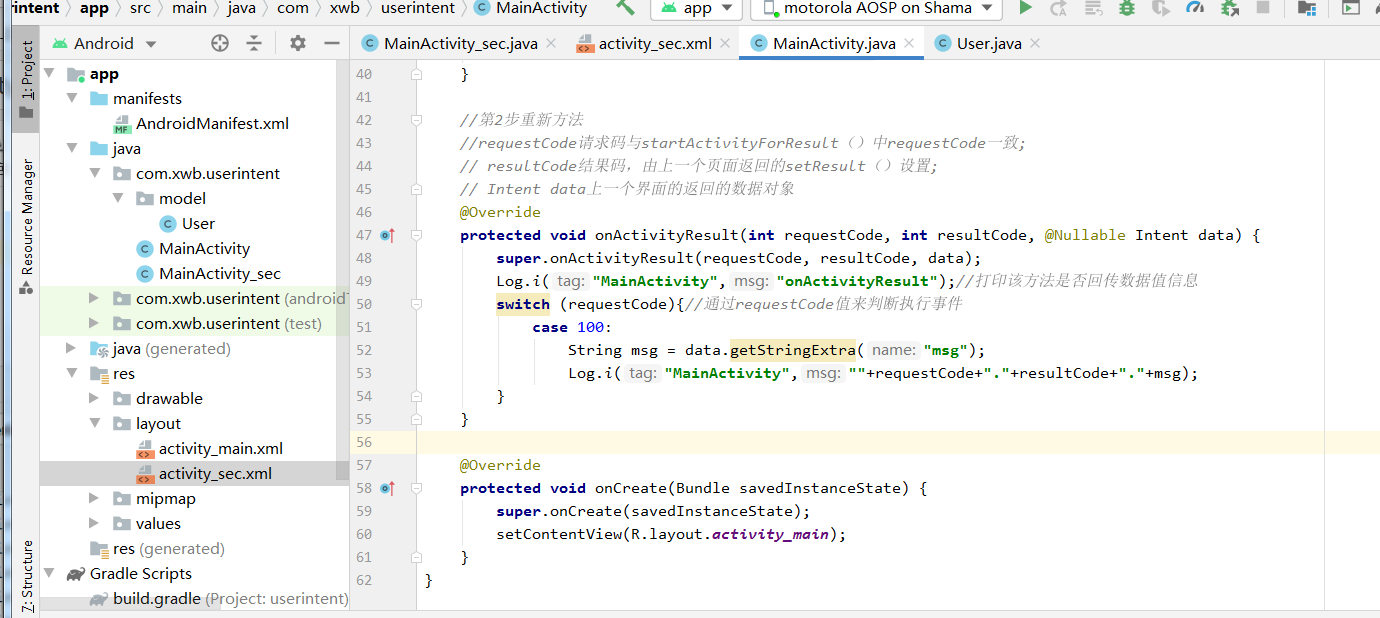Hide the Project panel with the minus icon
The height and width of the screenshot is (618, 1380).
[x=330, y=43]
